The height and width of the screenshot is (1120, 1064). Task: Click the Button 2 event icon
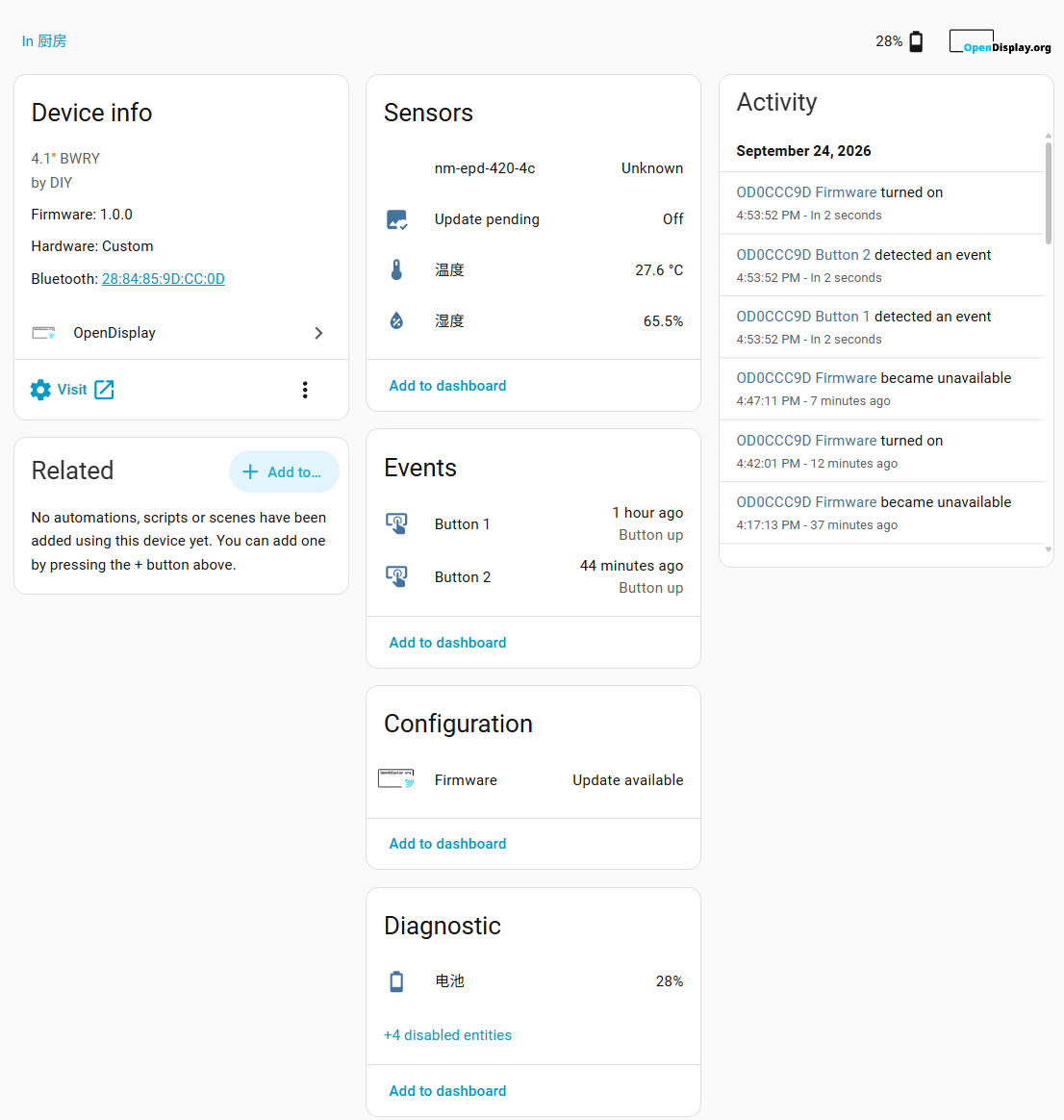pos(396,576)
